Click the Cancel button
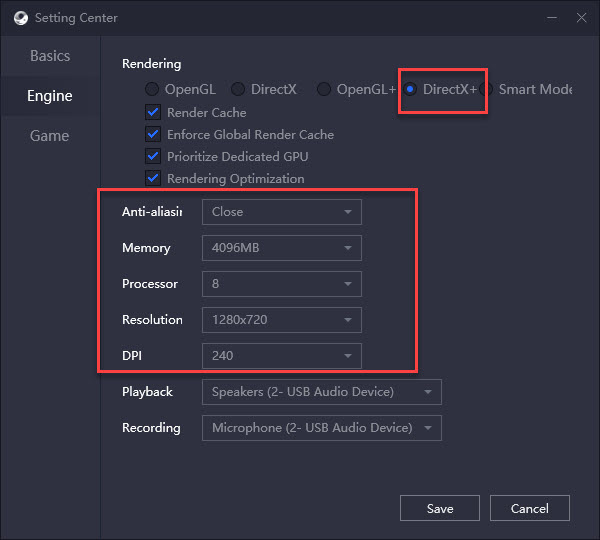Viewport: 600px width, 540px height. [530, 509]
